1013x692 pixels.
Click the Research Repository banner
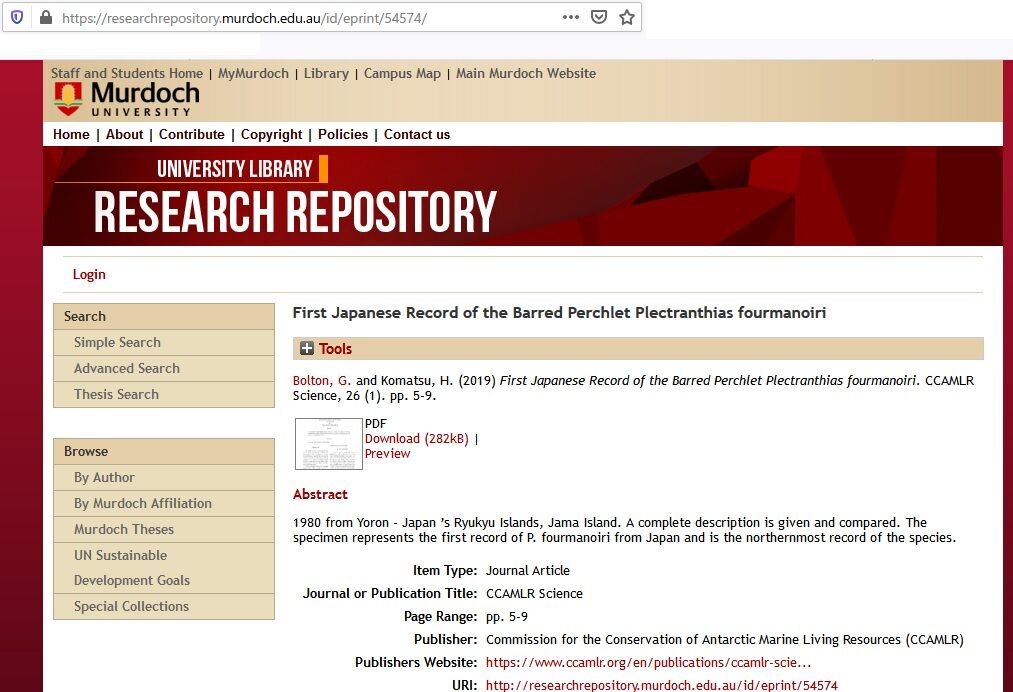pyautogui.click(x=523, y=196)
